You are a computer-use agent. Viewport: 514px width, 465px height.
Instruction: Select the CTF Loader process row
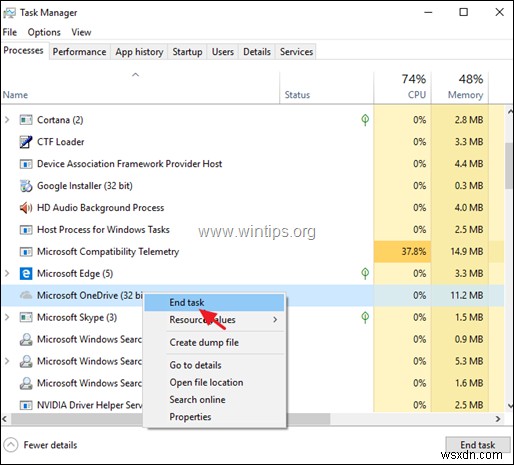253,142
